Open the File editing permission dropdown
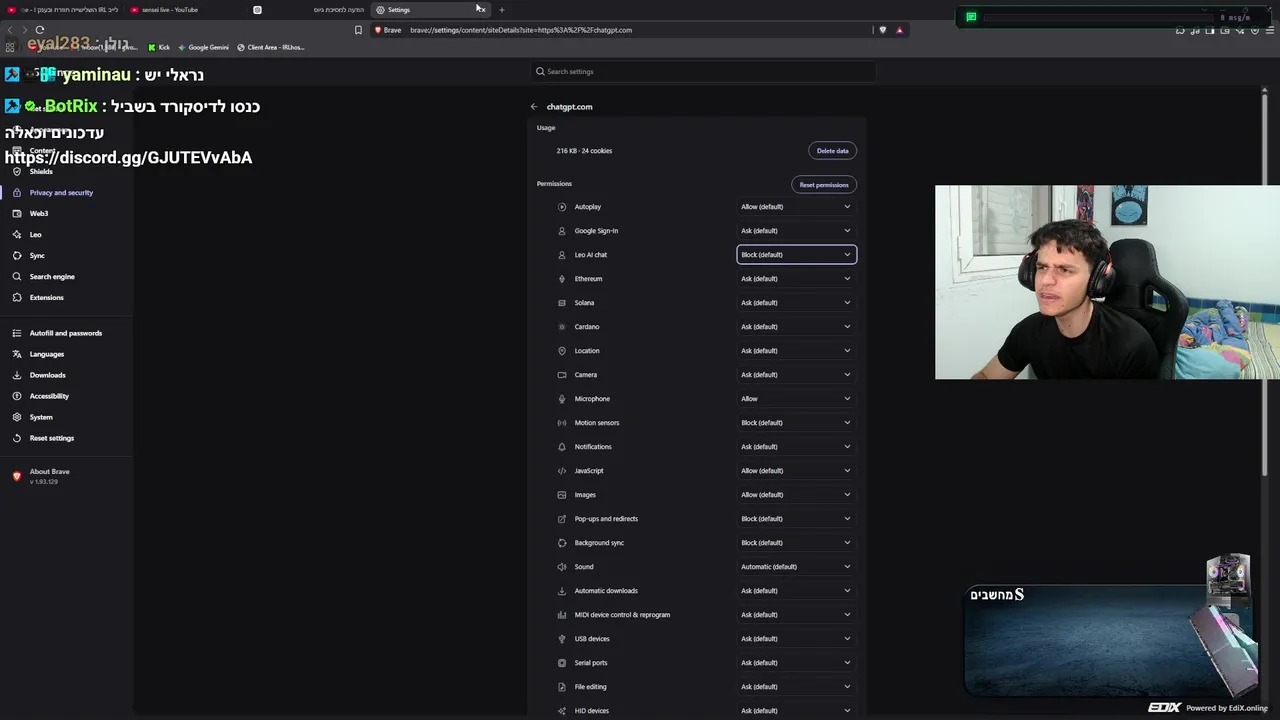 [796, 687]
